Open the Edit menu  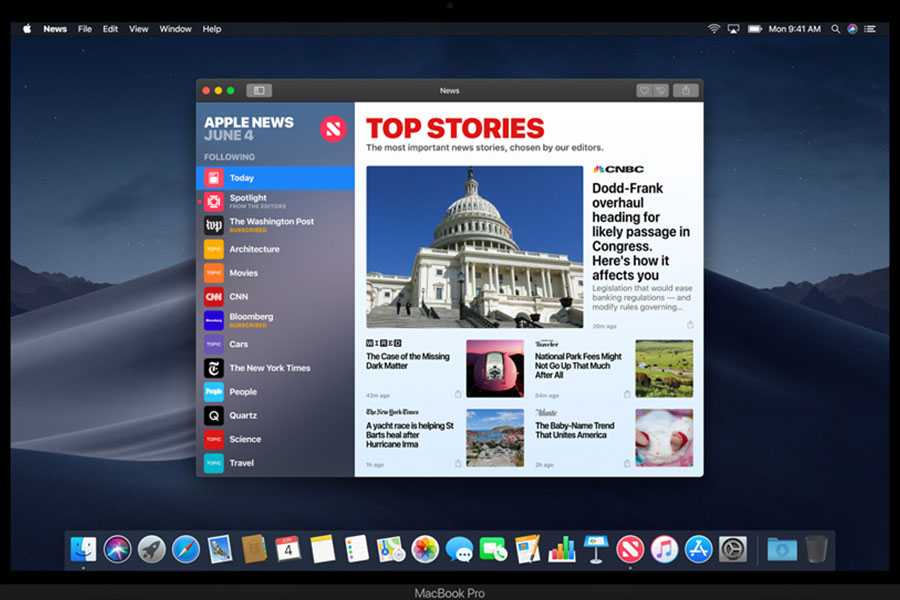pyautogui.click(x=110, y=29)
